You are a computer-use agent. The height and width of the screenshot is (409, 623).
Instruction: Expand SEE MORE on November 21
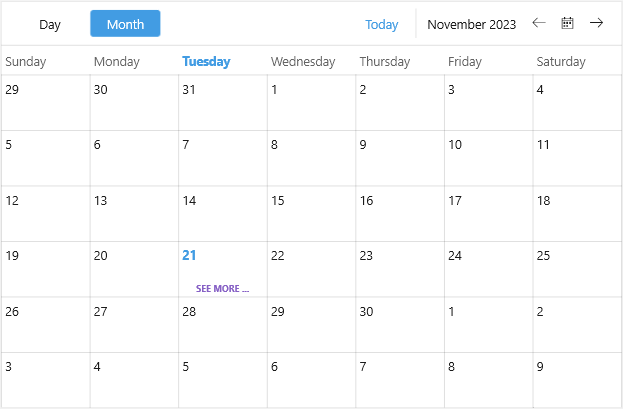point(222,288)
